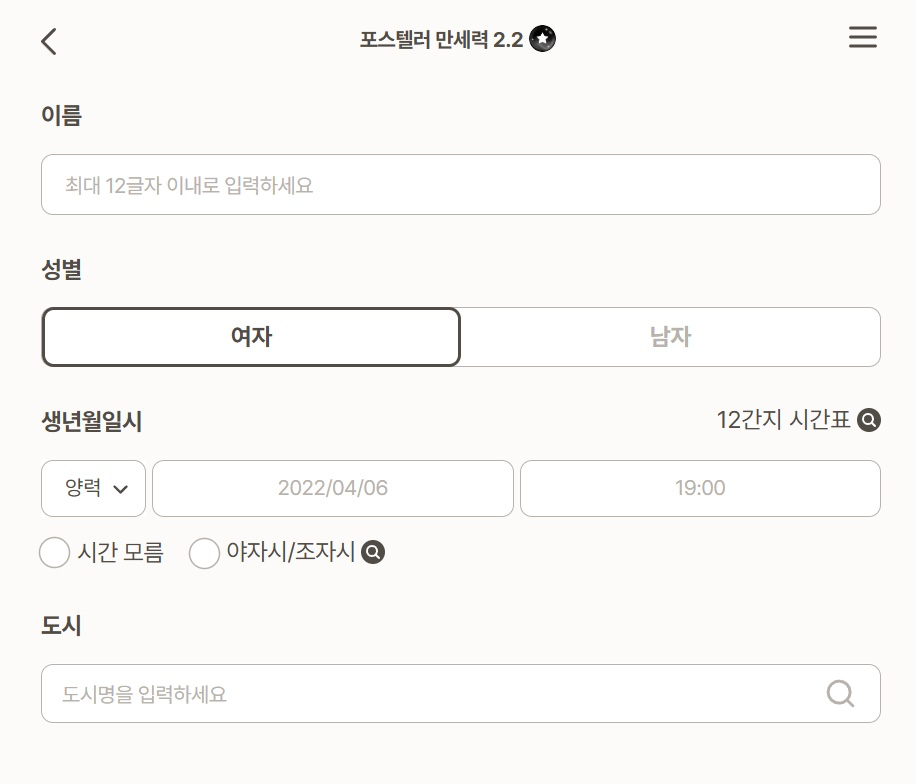Focus the 도시명을 입력하세요 city field
The height and width of the screenshot is (784, 916).
461,693
